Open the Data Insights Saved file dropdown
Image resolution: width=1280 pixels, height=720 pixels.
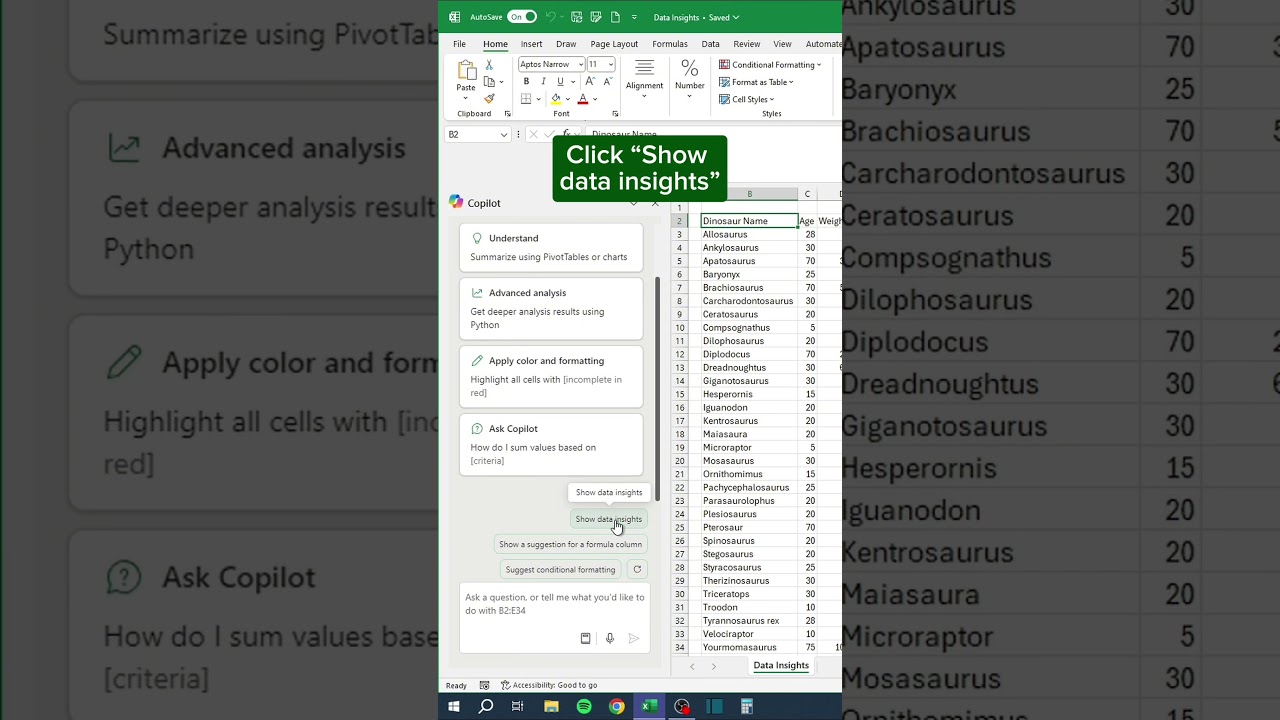(696, 17)
